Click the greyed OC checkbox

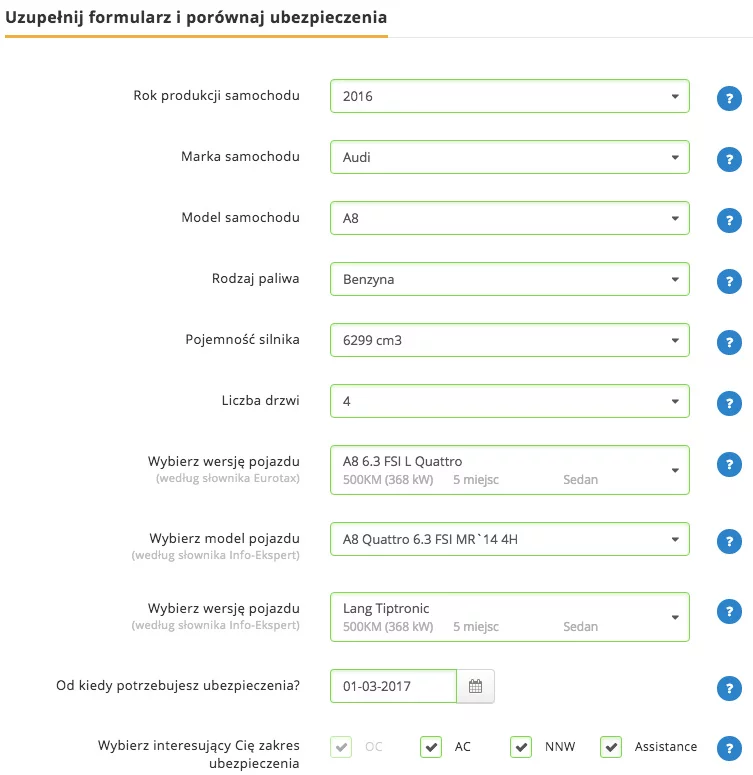341,747
